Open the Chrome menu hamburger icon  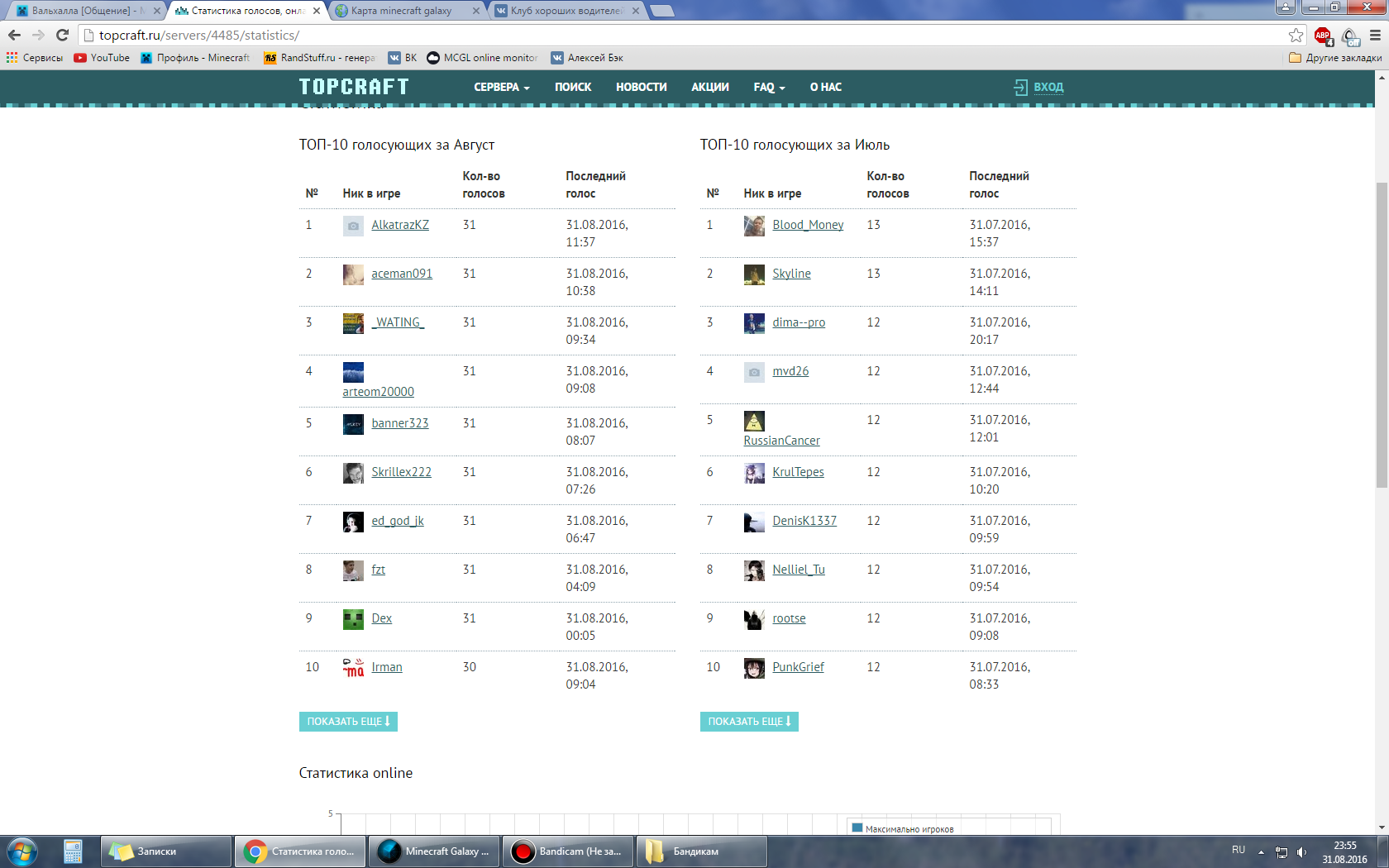1375,35
